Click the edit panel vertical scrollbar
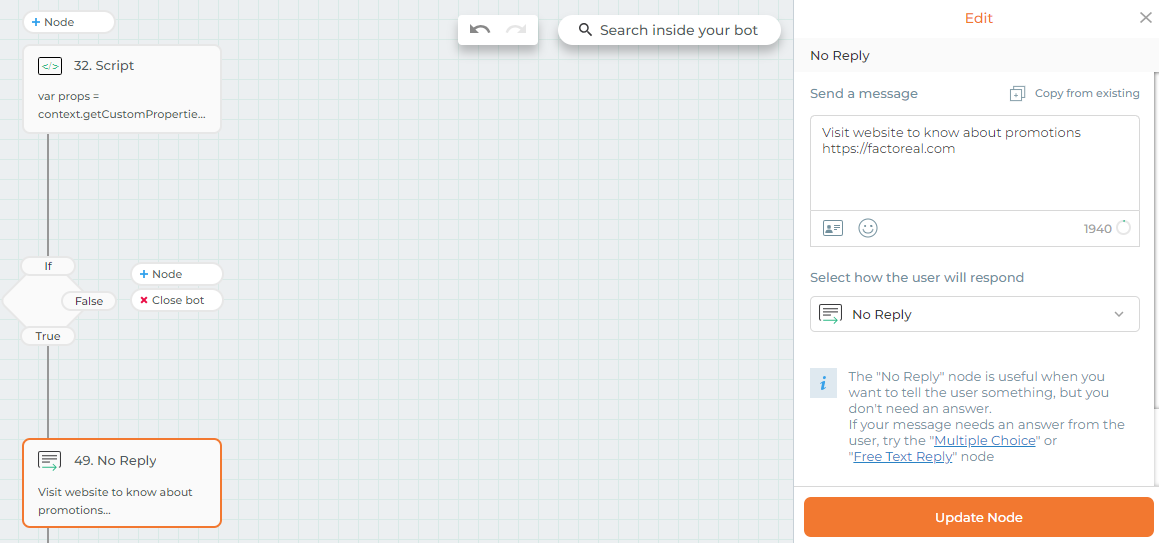 [x=1156, y=240]
